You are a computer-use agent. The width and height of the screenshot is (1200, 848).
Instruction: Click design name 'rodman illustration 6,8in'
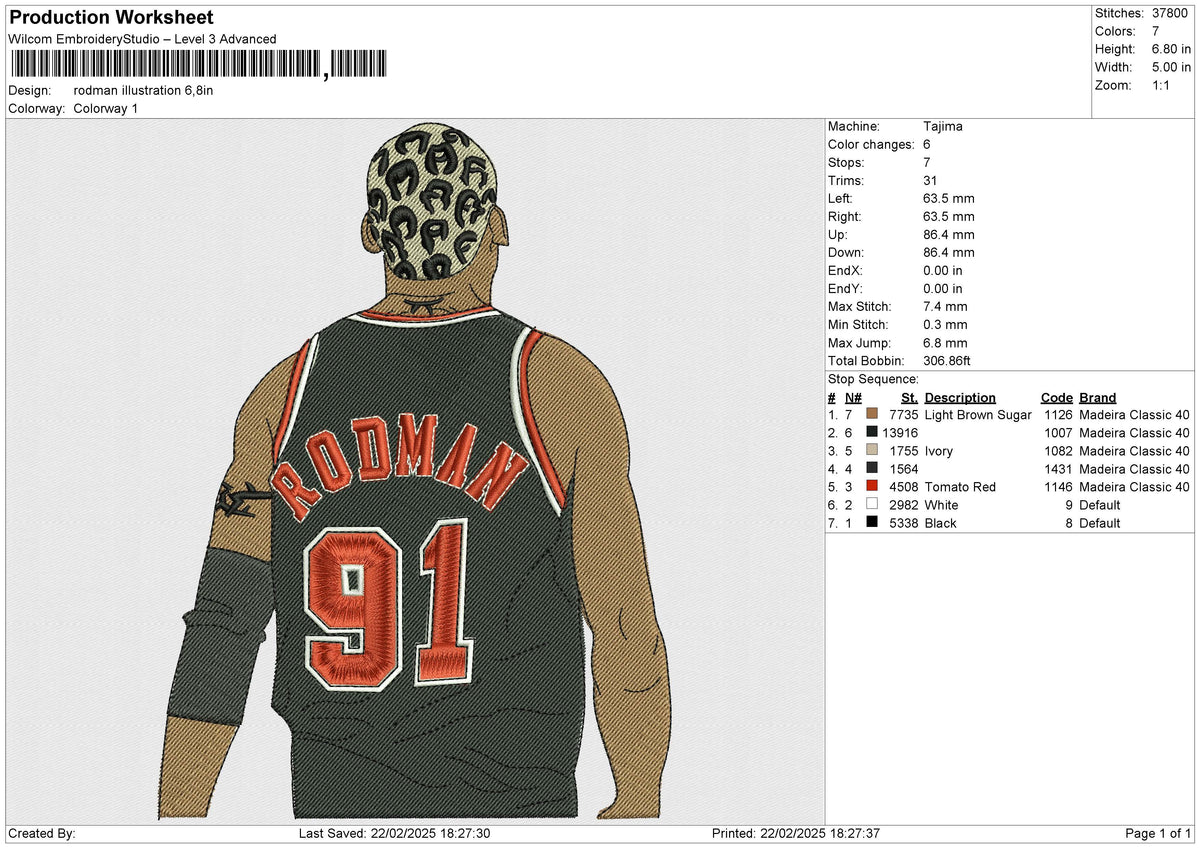pyautogui.click(x=143, y=90)
